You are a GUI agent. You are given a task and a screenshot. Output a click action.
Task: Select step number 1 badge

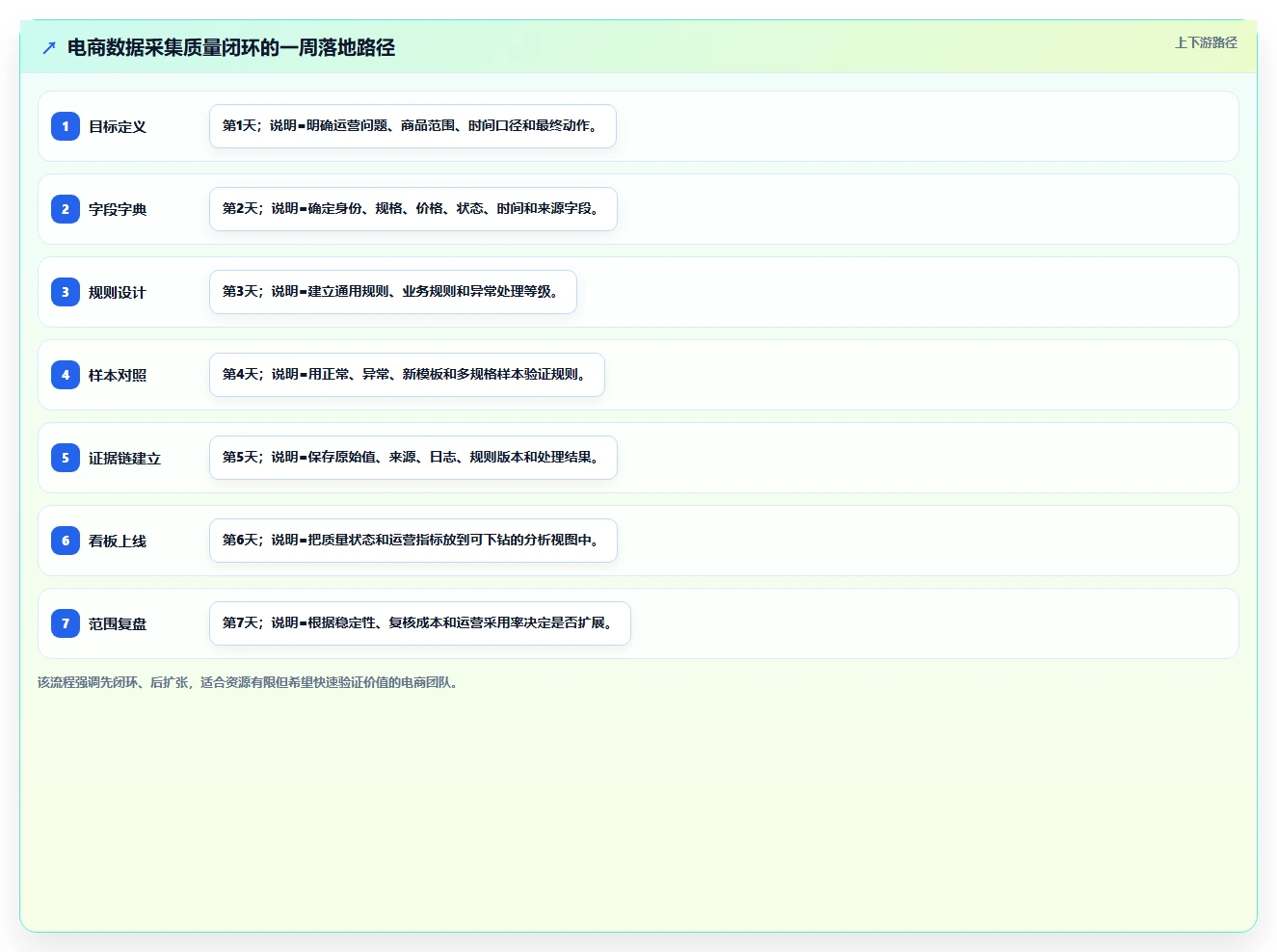click(66, 126)
